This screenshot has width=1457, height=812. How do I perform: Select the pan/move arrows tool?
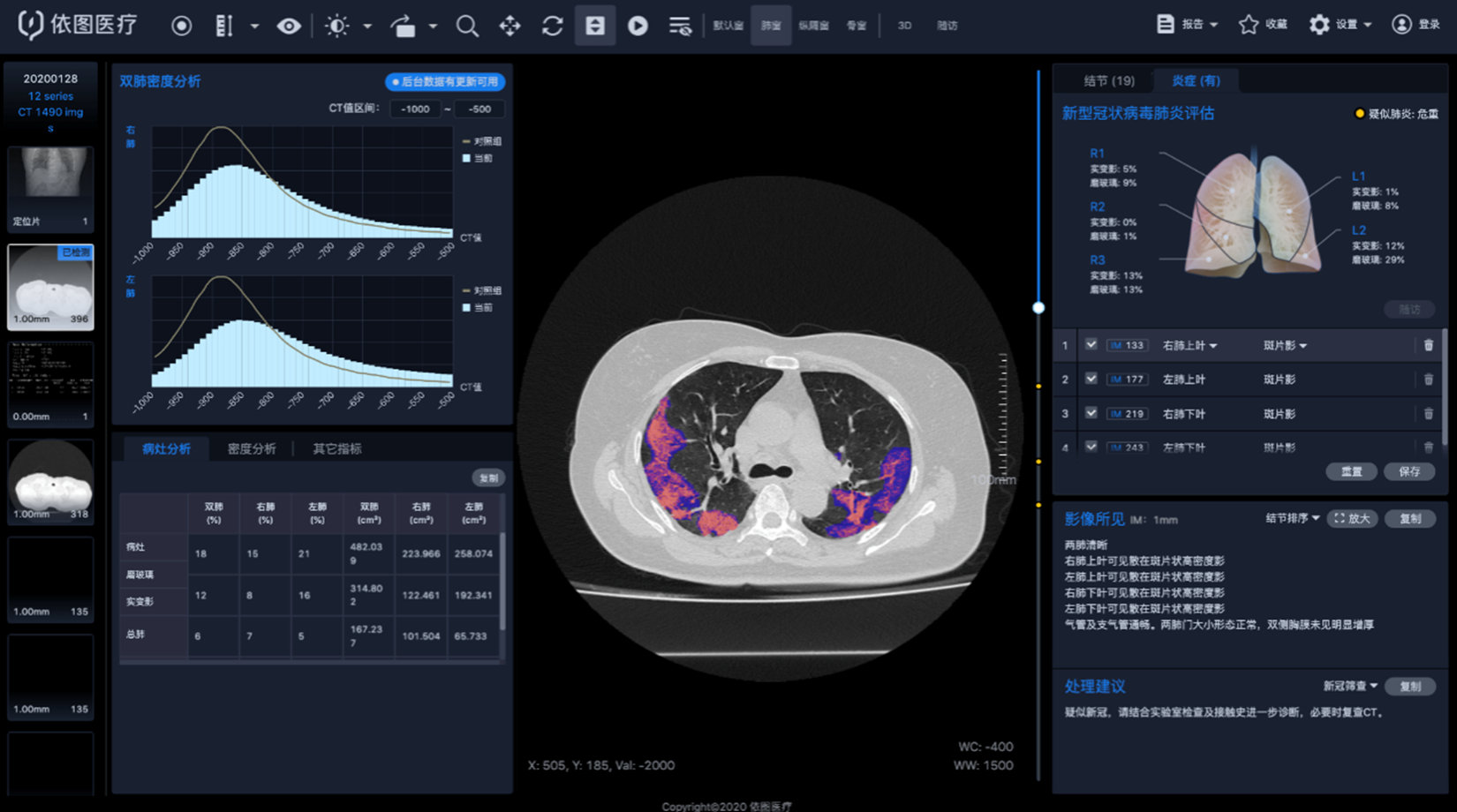pyautogui.click(x=510, y=26)
